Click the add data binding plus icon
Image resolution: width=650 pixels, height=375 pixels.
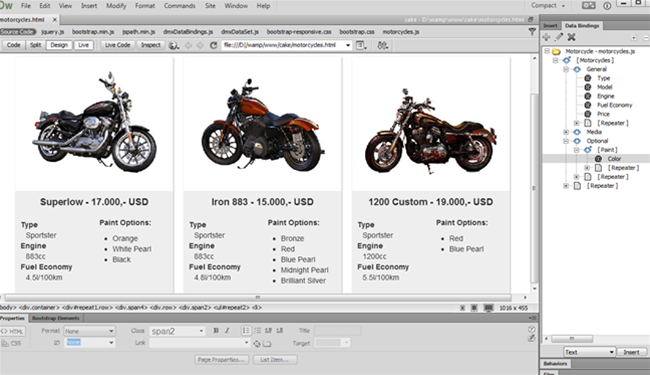coord(546,37)
